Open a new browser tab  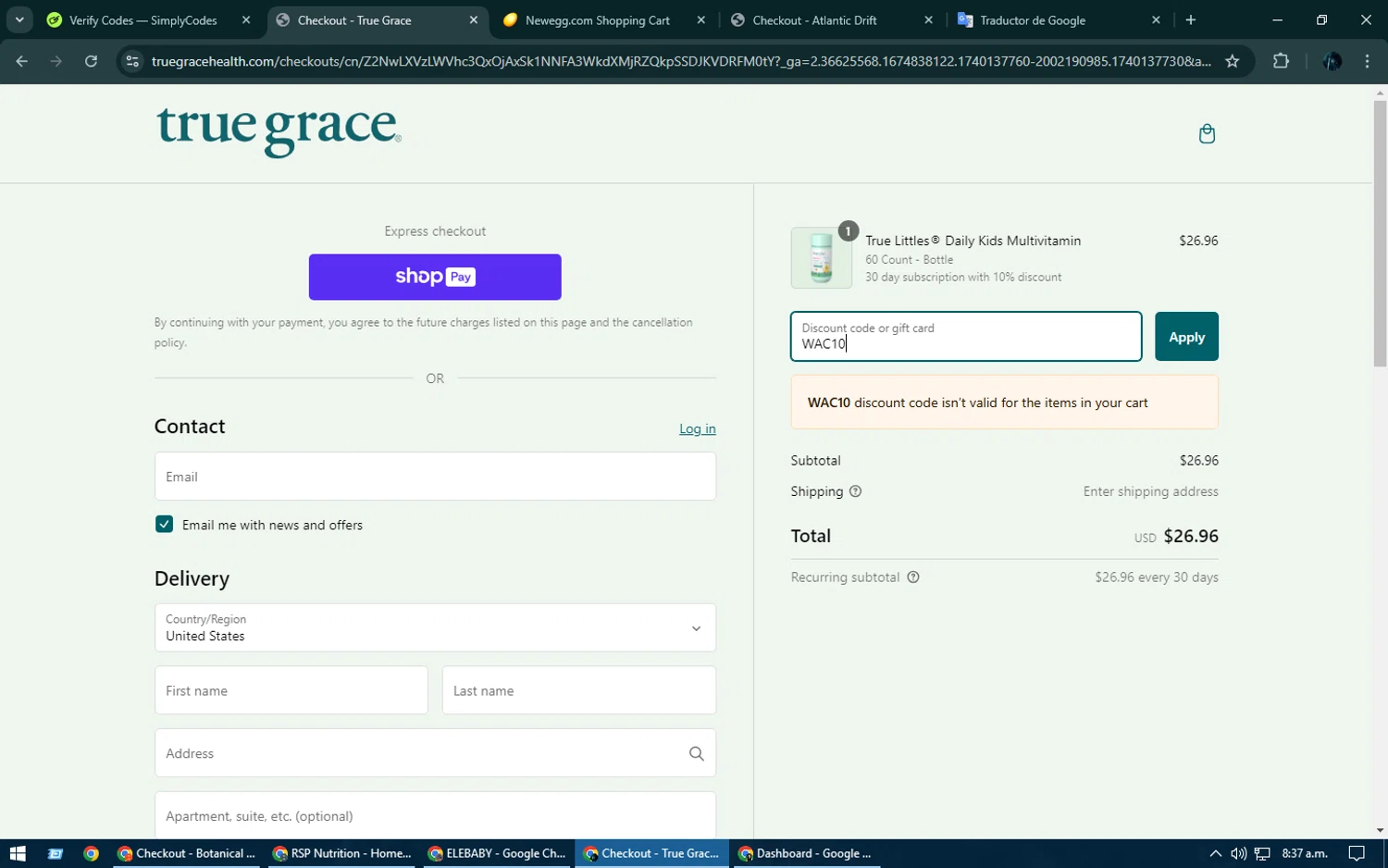(x=1191, y=20)
